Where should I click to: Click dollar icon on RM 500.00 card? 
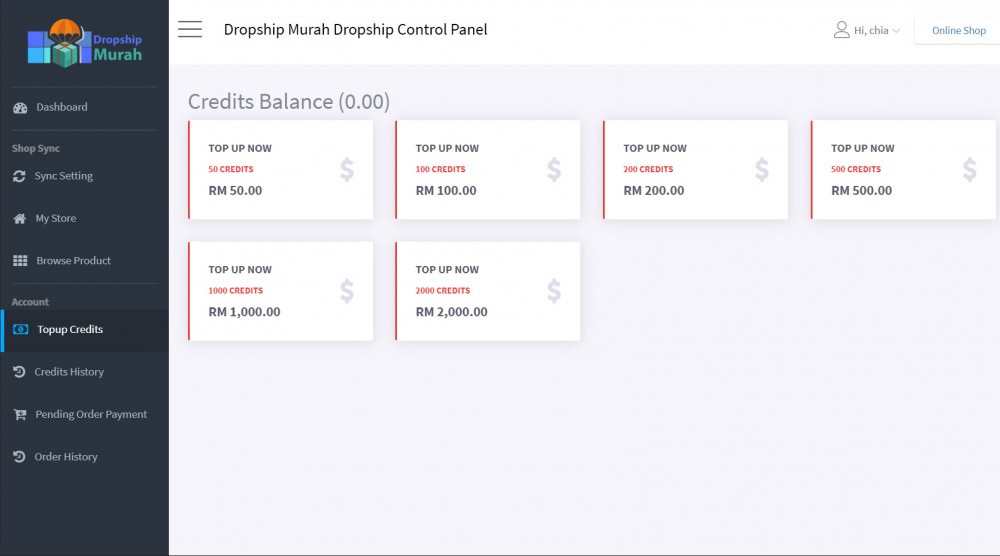click(x=969, y=170)
